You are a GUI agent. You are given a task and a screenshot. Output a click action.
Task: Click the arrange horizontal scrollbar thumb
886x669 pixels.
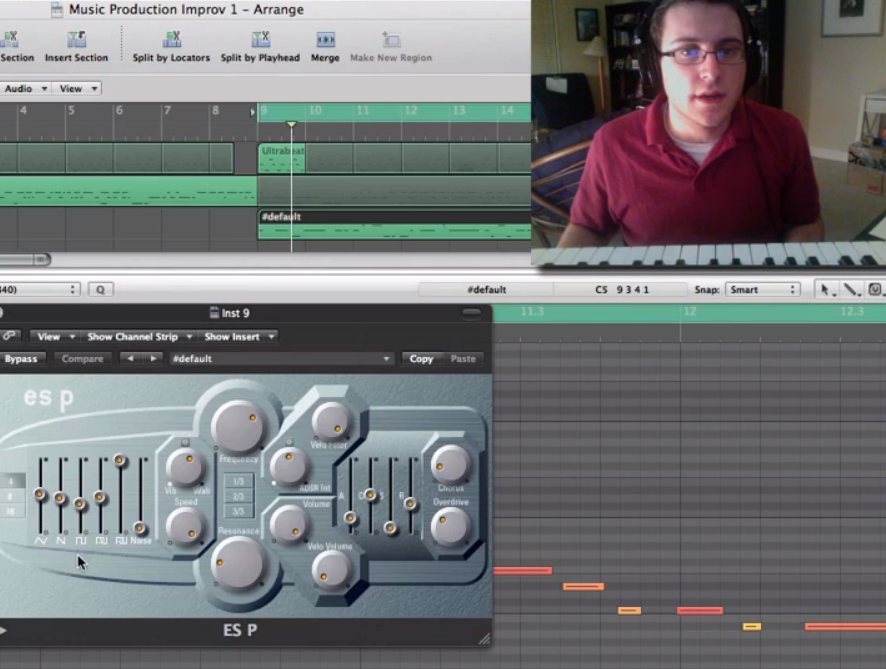click(24, 259)
